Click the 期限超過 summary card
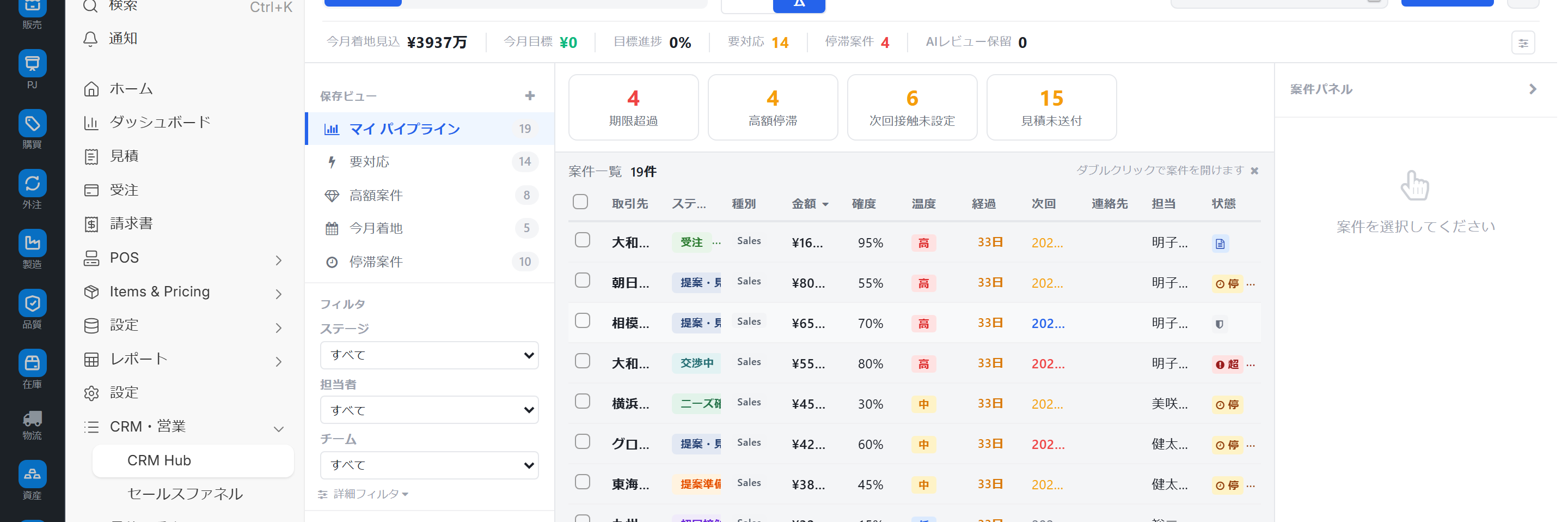This screenshot has width=1568, height=522. 633,108
